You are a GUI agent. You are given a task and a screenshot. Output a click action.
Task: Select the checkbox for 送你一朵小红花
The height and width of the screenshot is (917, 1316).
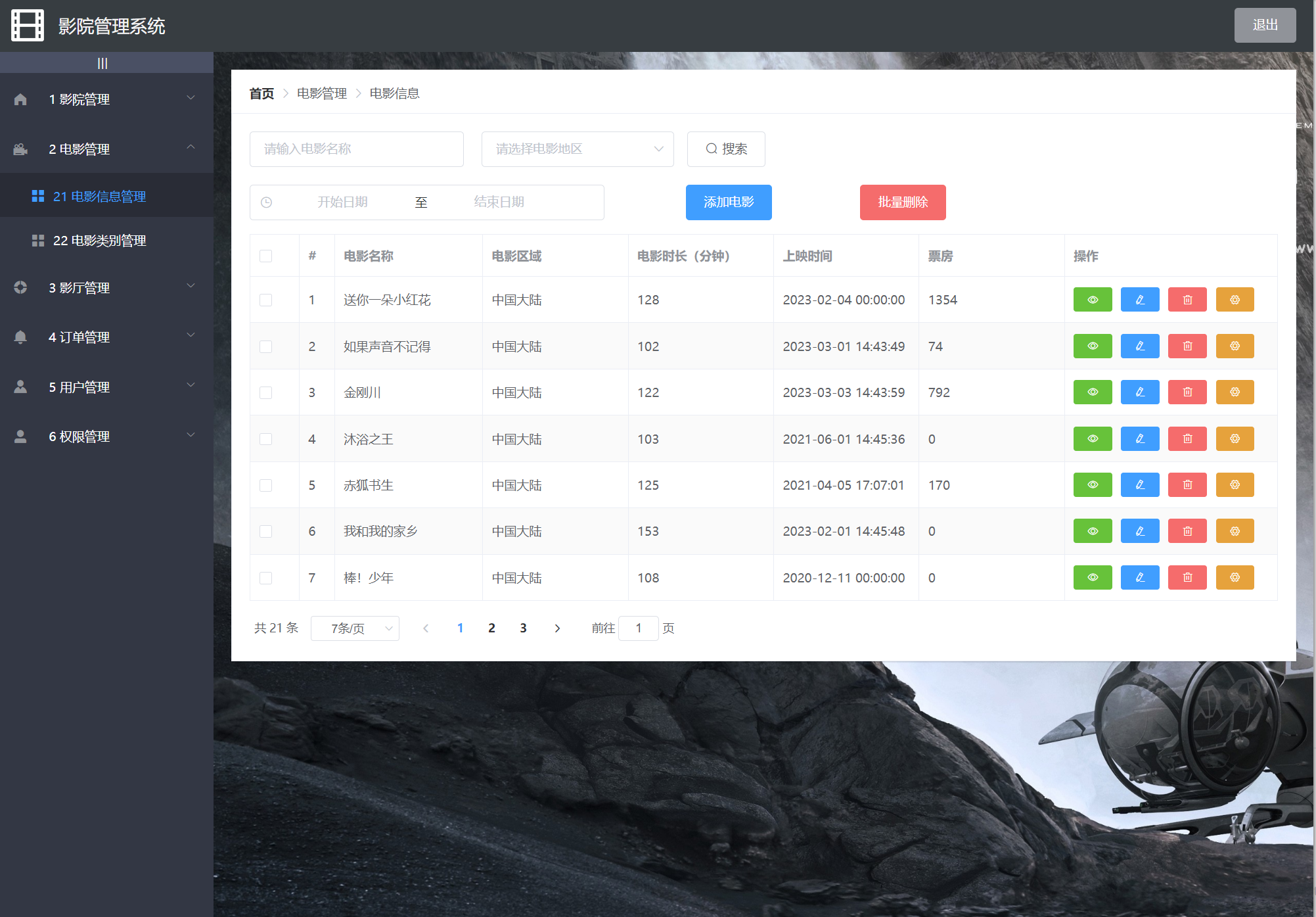[x=265, y=300]
